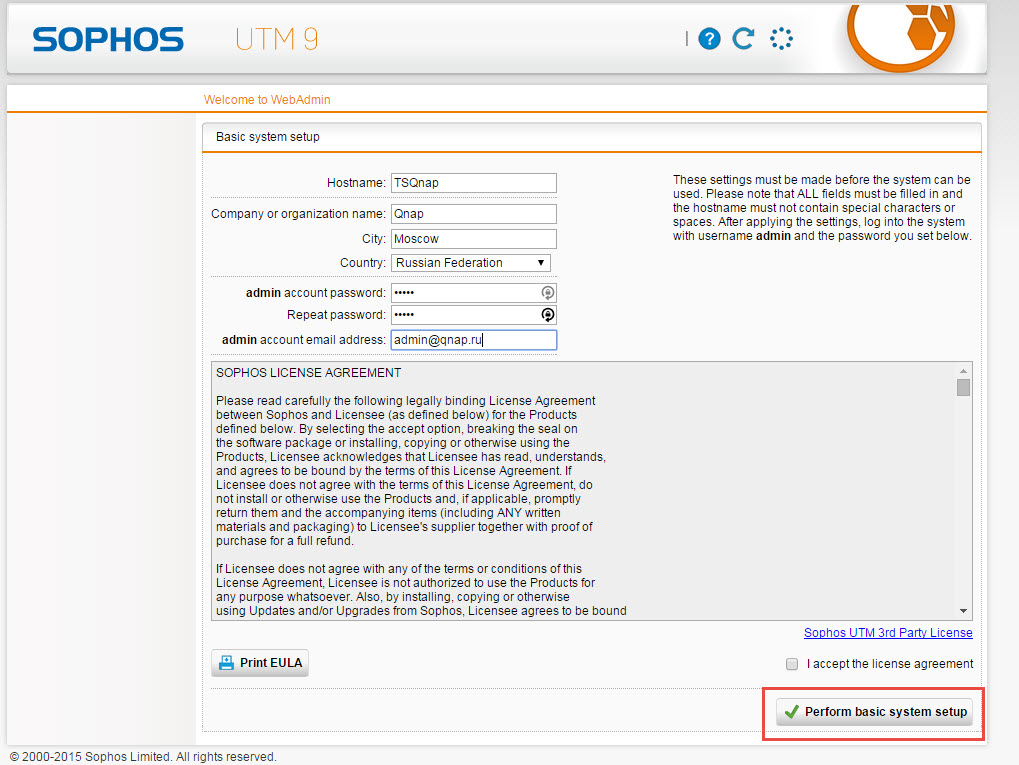Open the blue help question-mark icon
Image resolution: width=1019 pixels, height=765 pixels.
[x=709, y=39]
